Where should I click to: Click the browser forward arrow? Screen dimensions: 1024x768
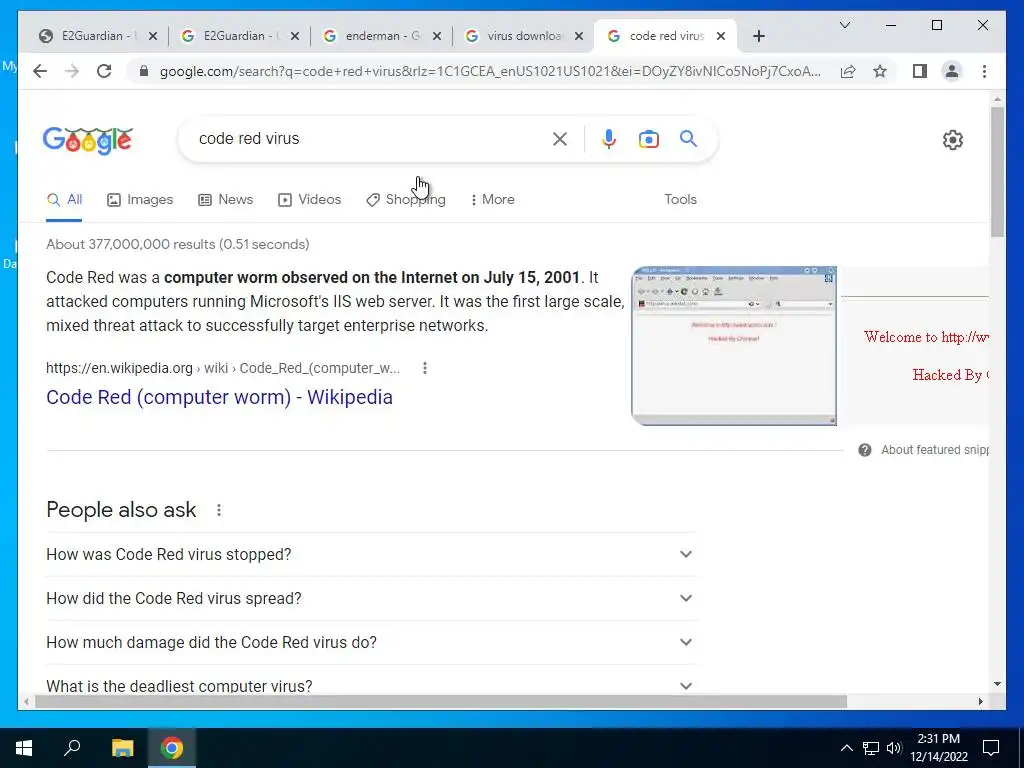[x=72, y=71]
